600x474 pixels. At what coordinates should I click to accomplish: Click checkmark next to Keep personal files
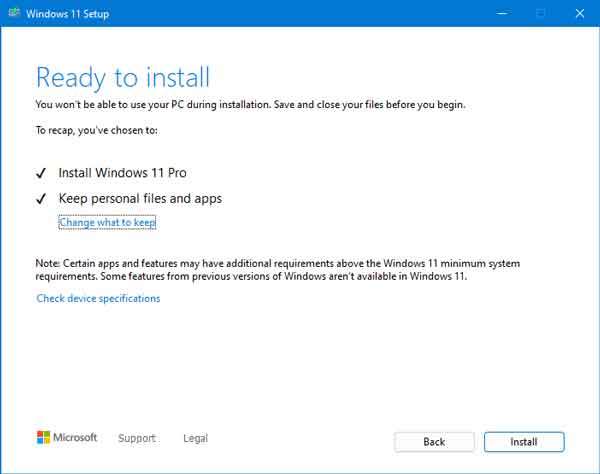[41, 199]
